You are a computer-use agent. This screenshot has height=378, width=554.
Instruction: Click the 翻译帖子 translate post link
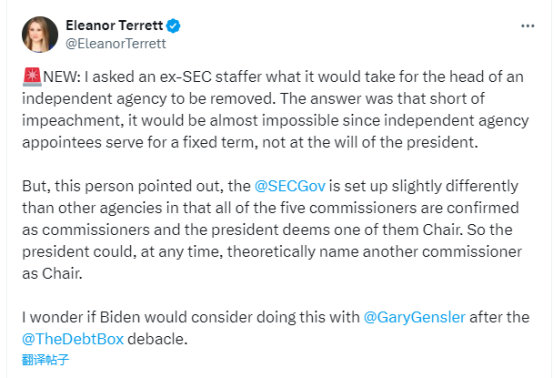[x=45, y=360]
